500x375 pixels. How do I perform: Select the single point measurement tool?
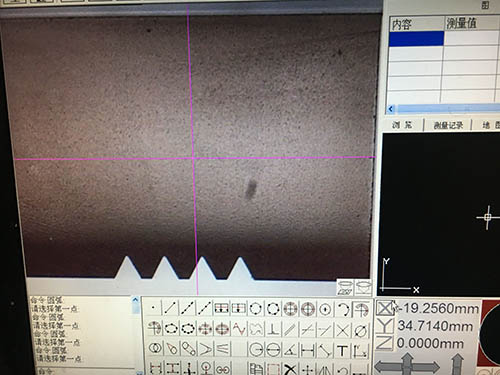click(153, 308)
